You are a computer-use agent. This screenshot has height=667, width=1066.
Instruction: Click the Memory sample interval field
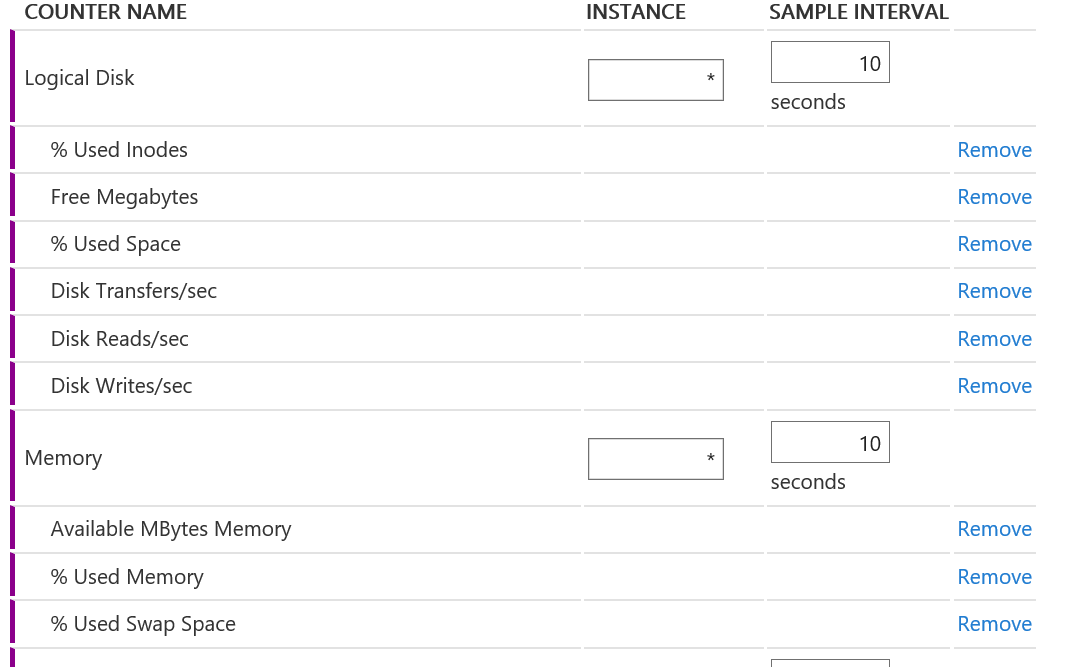[x=830, y=443]
